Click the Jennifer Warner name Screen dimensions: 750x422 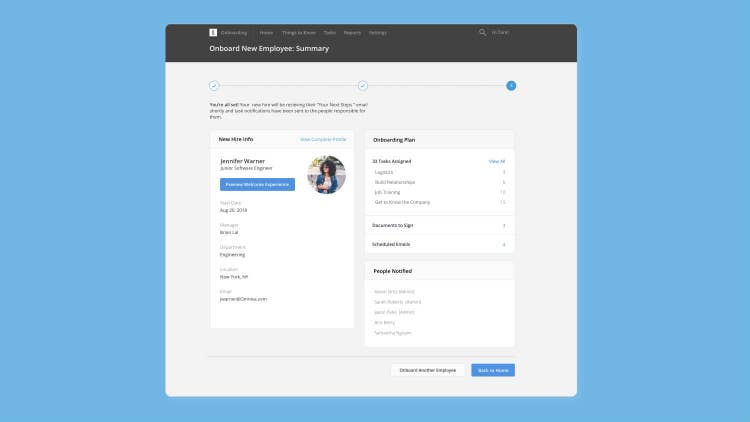coord(243,161)
